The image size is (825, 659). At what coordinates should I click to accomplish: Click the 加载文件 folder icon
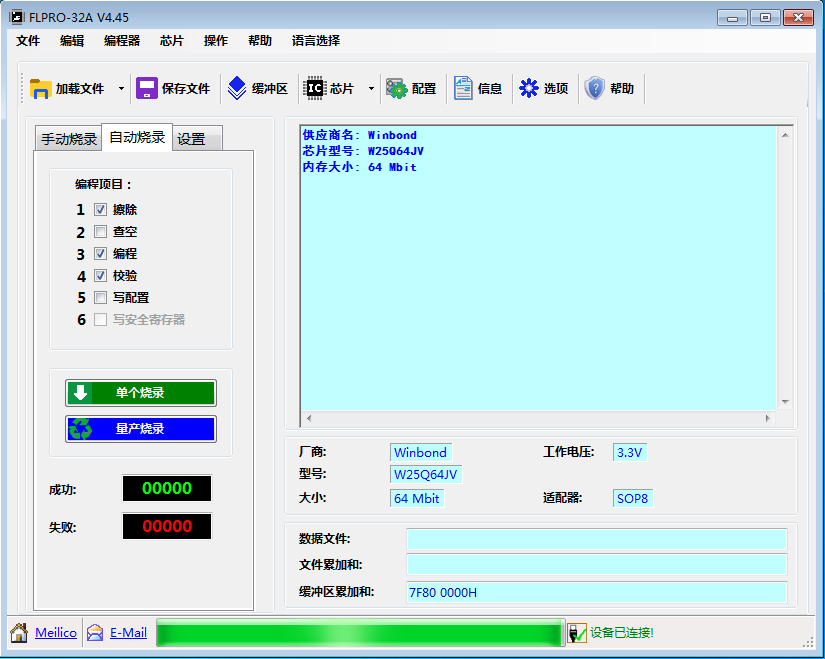(41, 88)
